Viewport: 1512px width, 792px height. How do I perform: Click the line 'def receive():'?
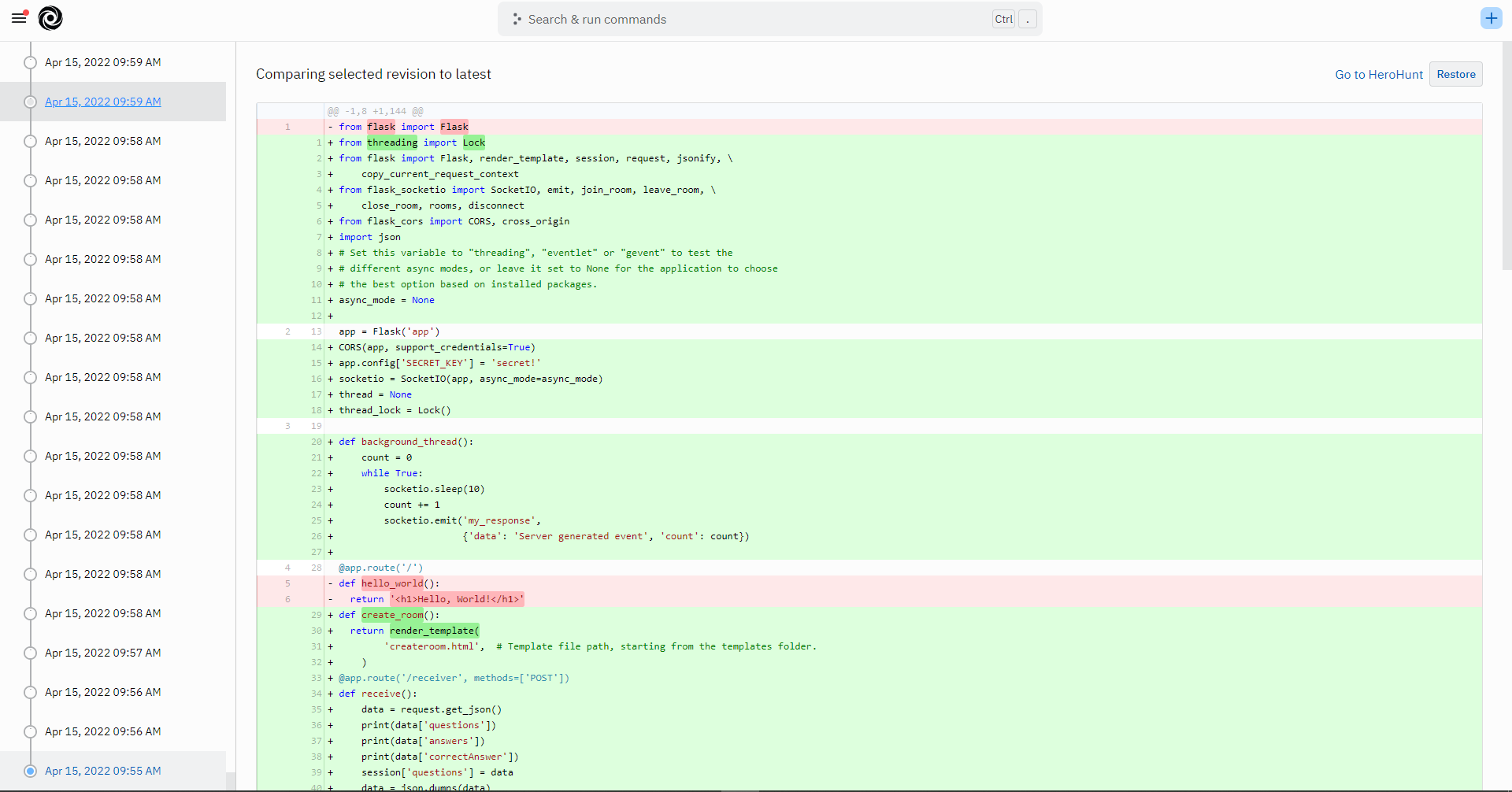click(x=869, y=694)
